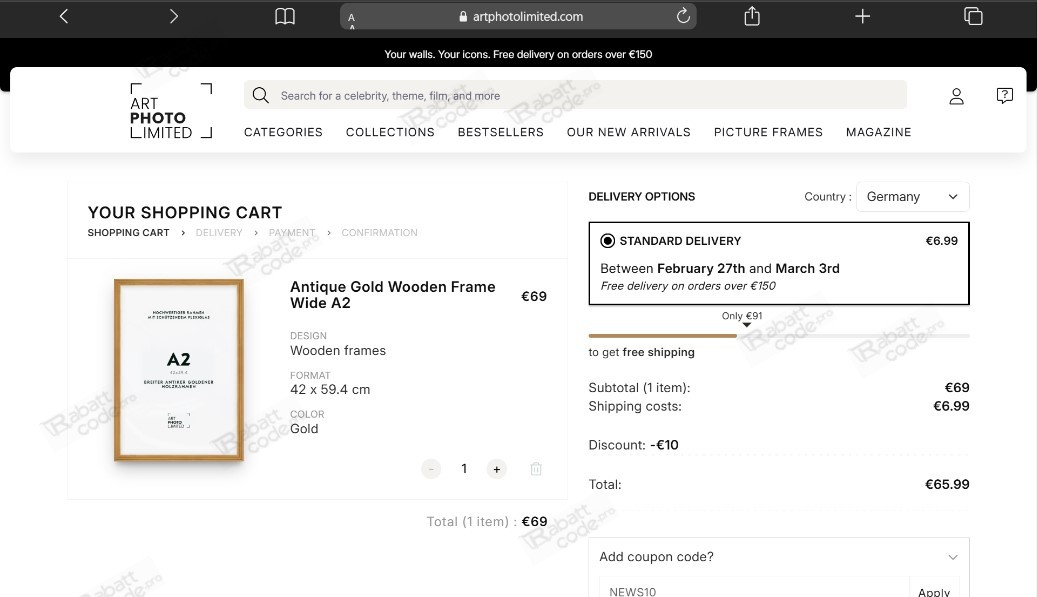Select the Standard Delivery radio option
This screenshot has width=1037, height=597.
607,241
